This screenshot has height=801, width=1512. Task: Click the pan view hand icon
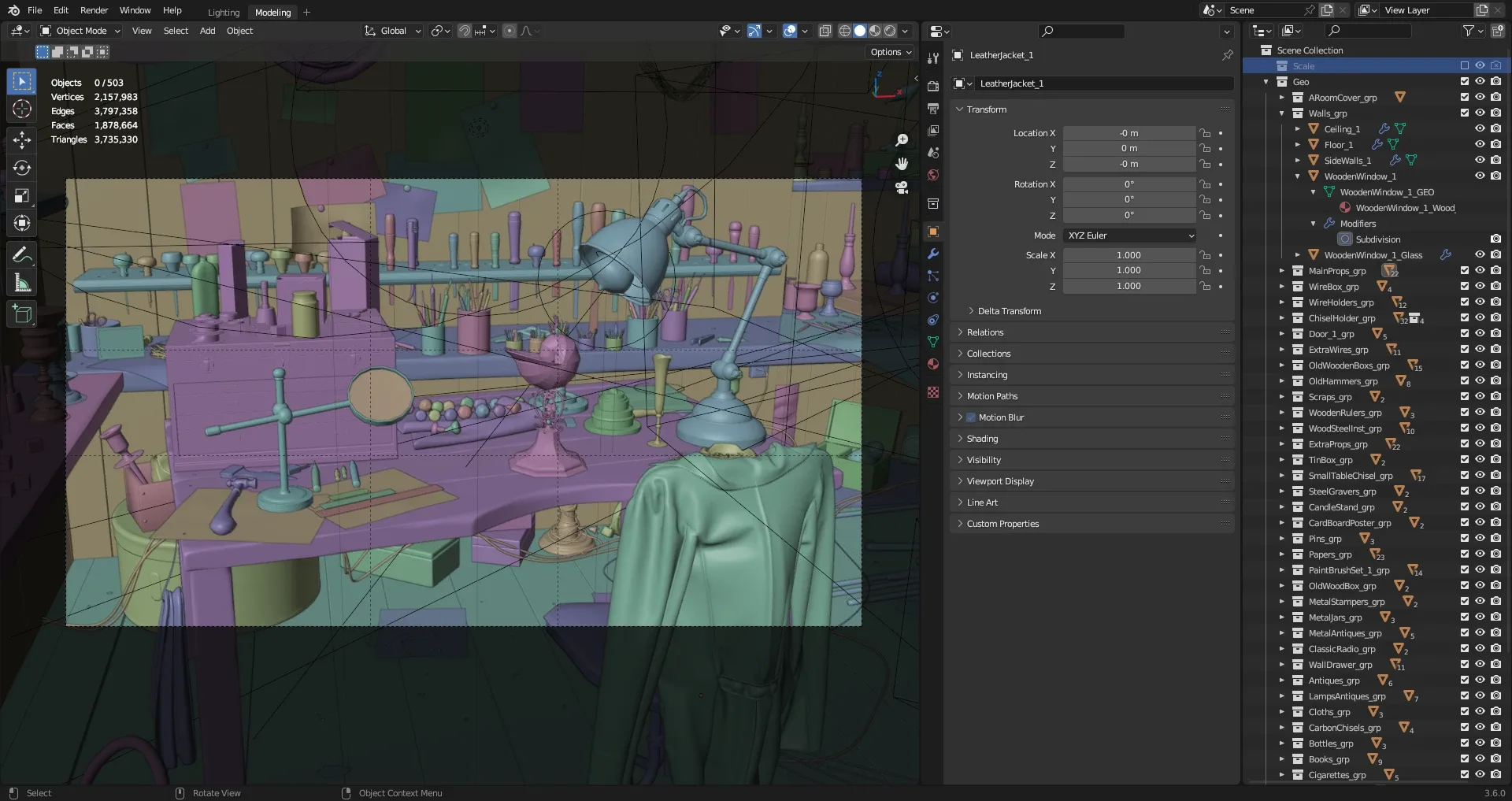902,164
